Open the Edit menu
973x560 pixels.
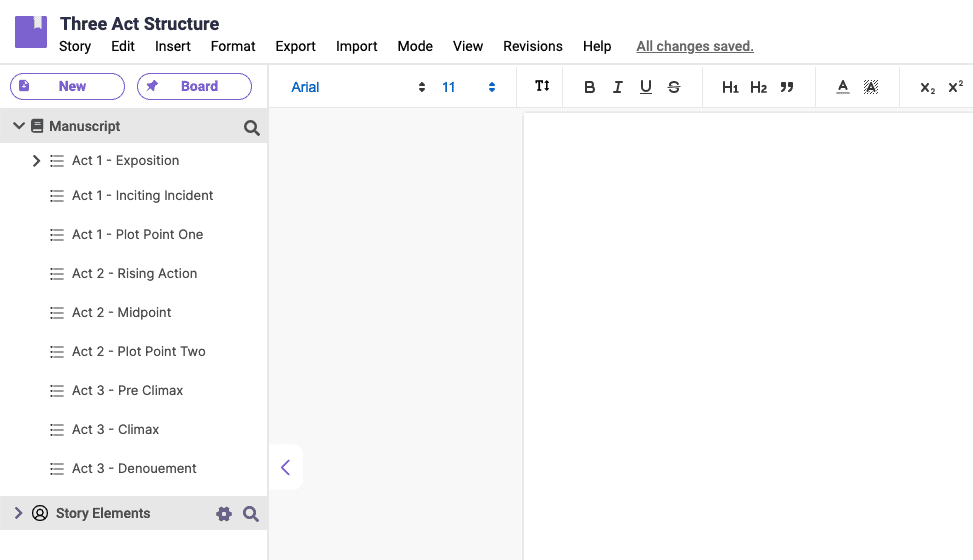[x=123, y=47]
